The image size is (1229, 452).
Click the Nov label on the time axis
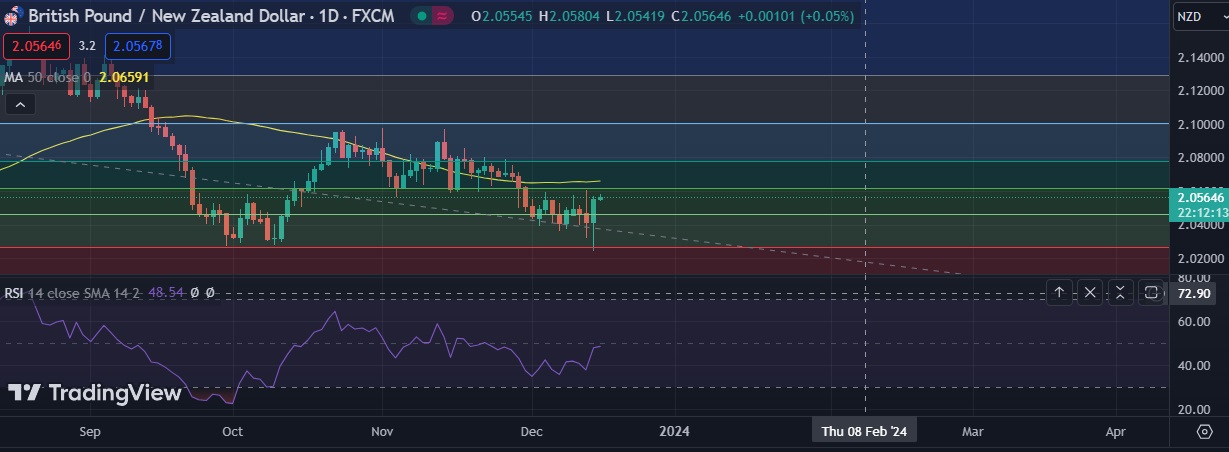click(381, 432)
